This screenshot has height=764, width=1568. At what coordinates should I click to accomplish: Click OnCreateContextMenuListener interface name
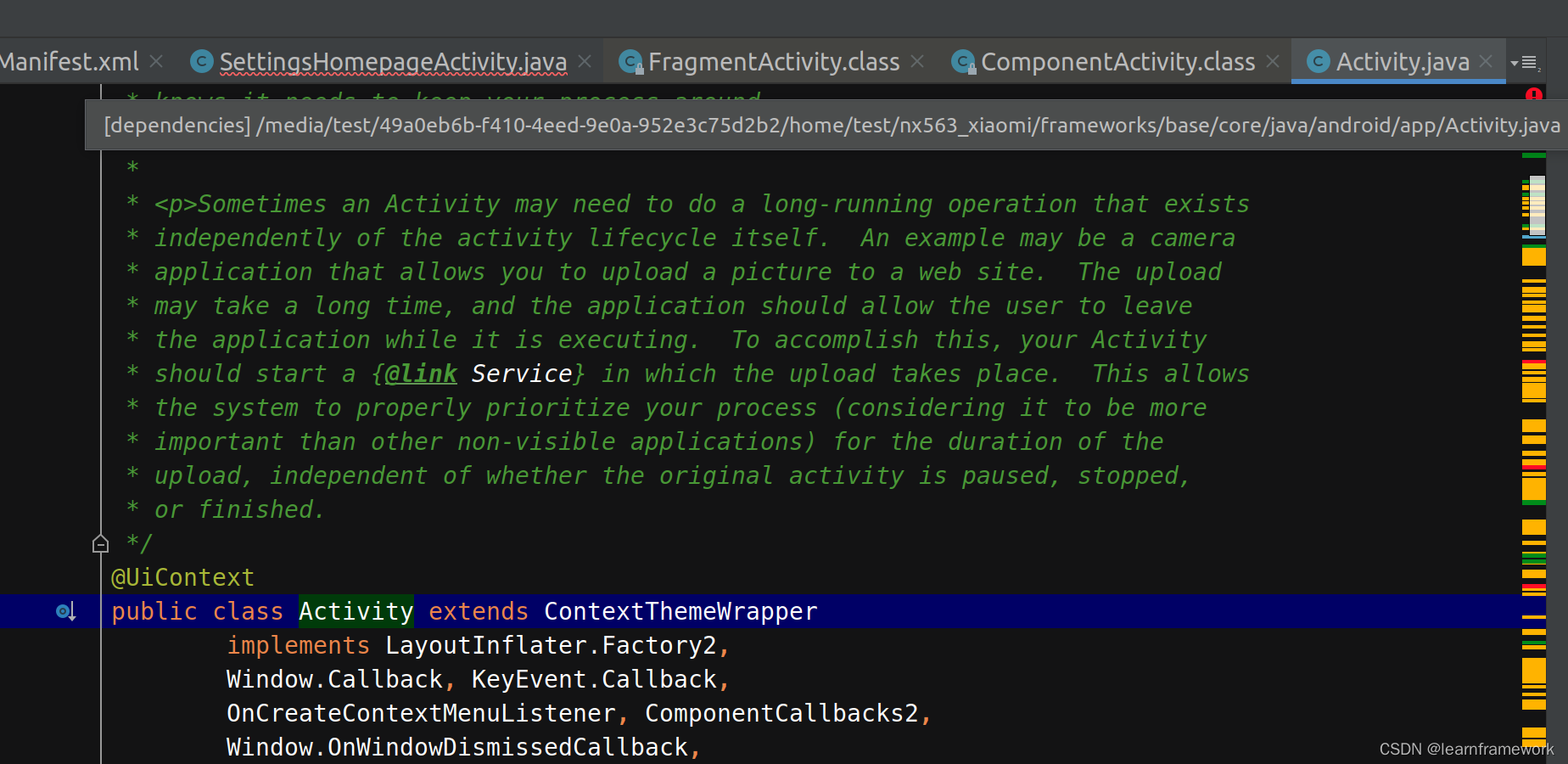421,713
